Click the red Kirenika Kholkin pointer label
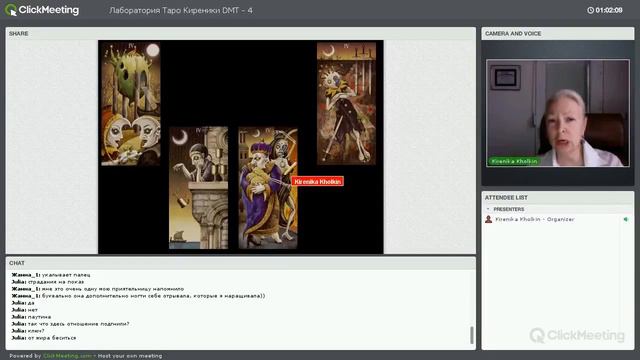 (318, 182)
